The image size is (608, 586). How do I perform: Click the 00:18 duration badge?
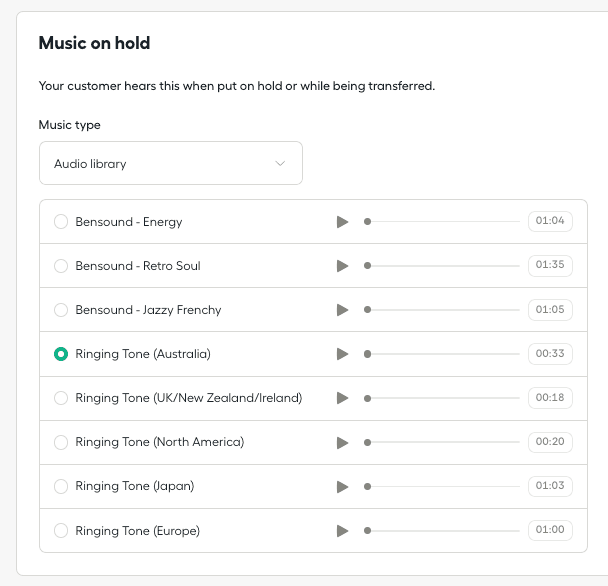(x=550, y=398)
